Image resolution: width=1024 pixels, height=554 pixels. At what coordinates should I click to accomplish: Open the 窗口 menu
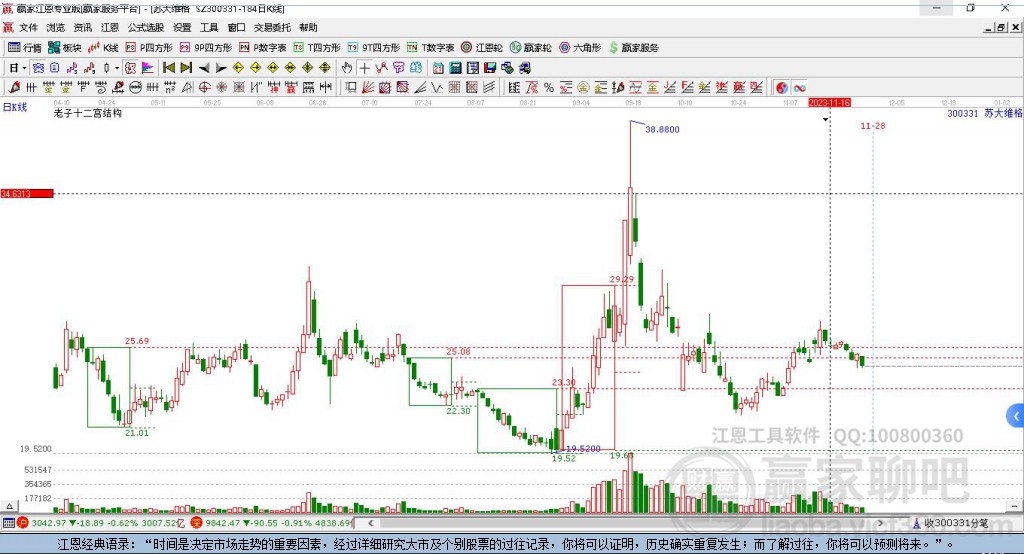pos(236,27)
